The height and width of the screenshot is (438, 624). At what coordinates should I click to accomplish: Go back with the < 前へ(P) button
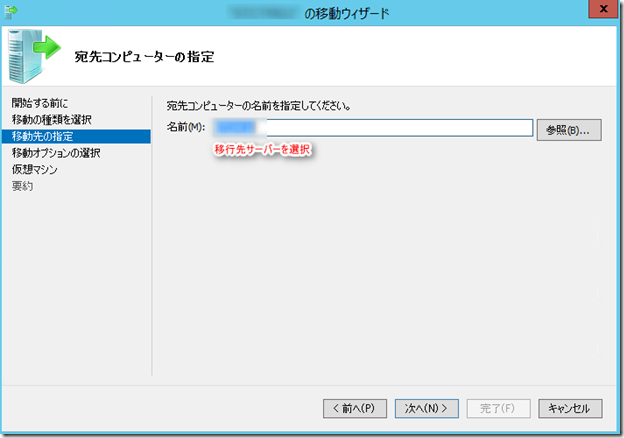pos(355,409)
